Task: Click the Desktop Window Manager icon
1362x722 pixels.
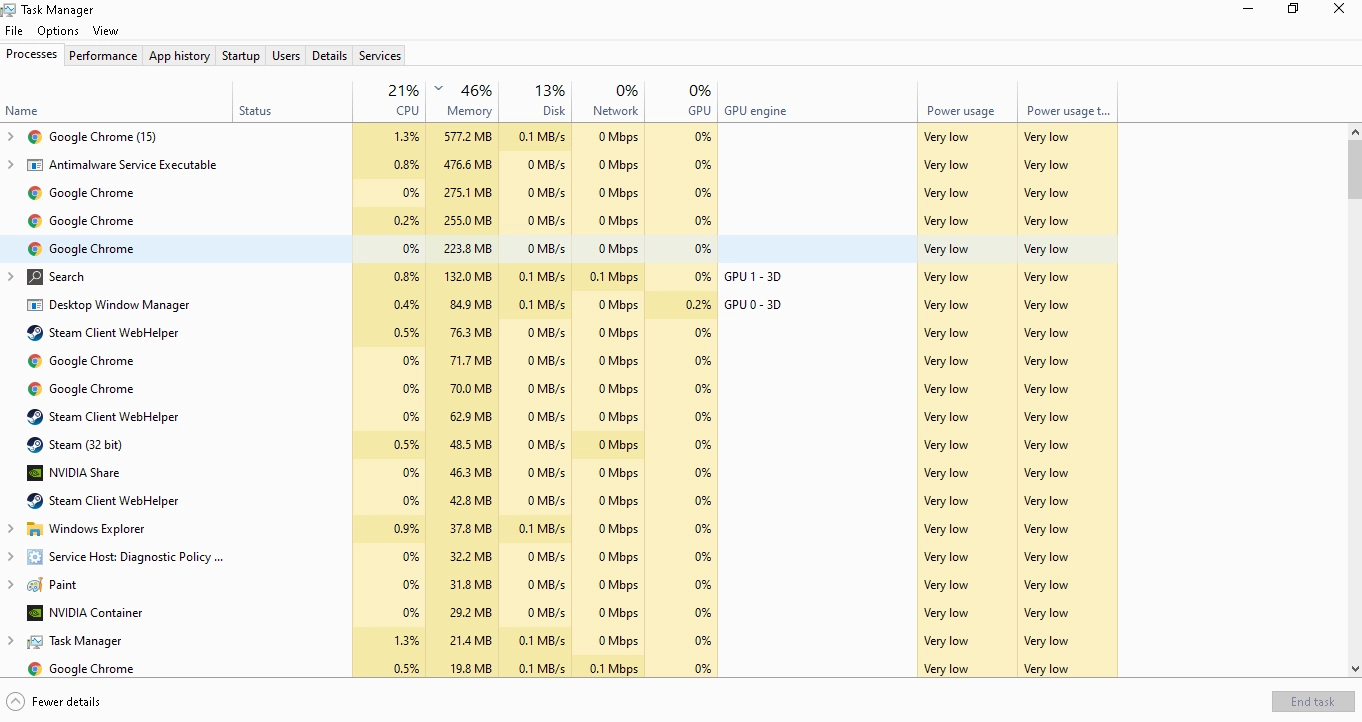Action: tap(35, 305)
